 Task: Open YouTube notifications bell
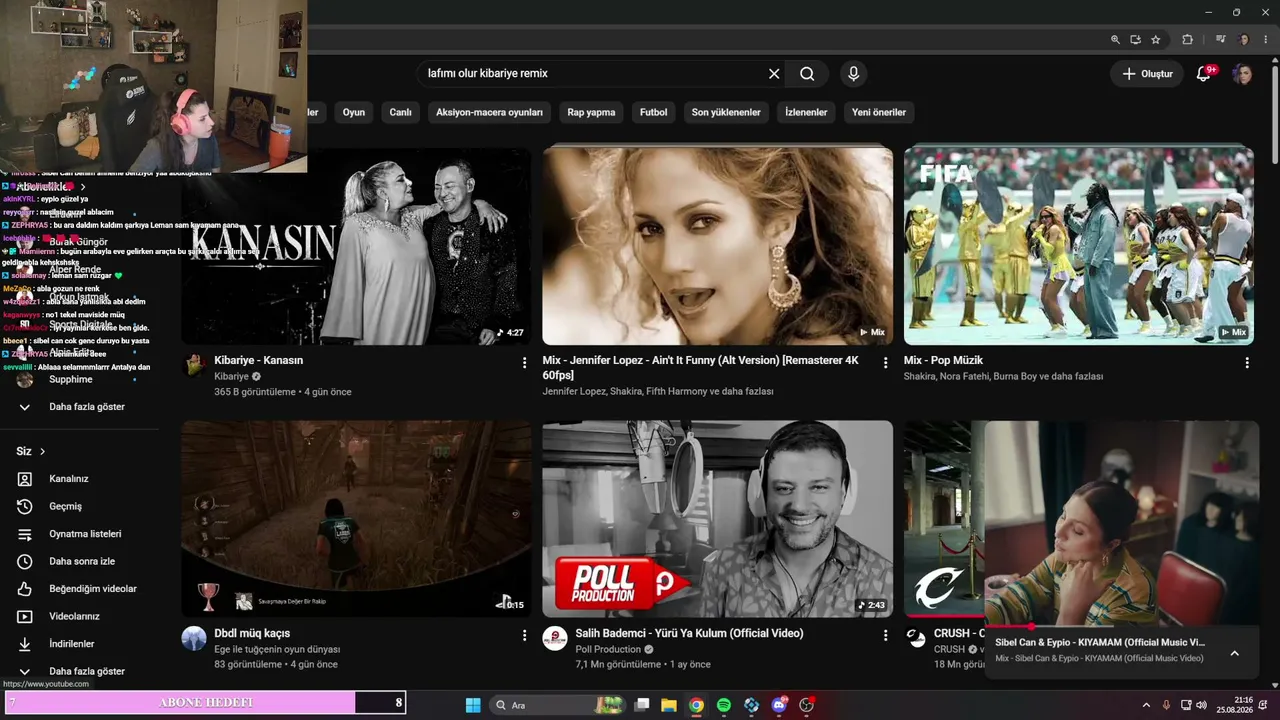[x=1204, y=73]
